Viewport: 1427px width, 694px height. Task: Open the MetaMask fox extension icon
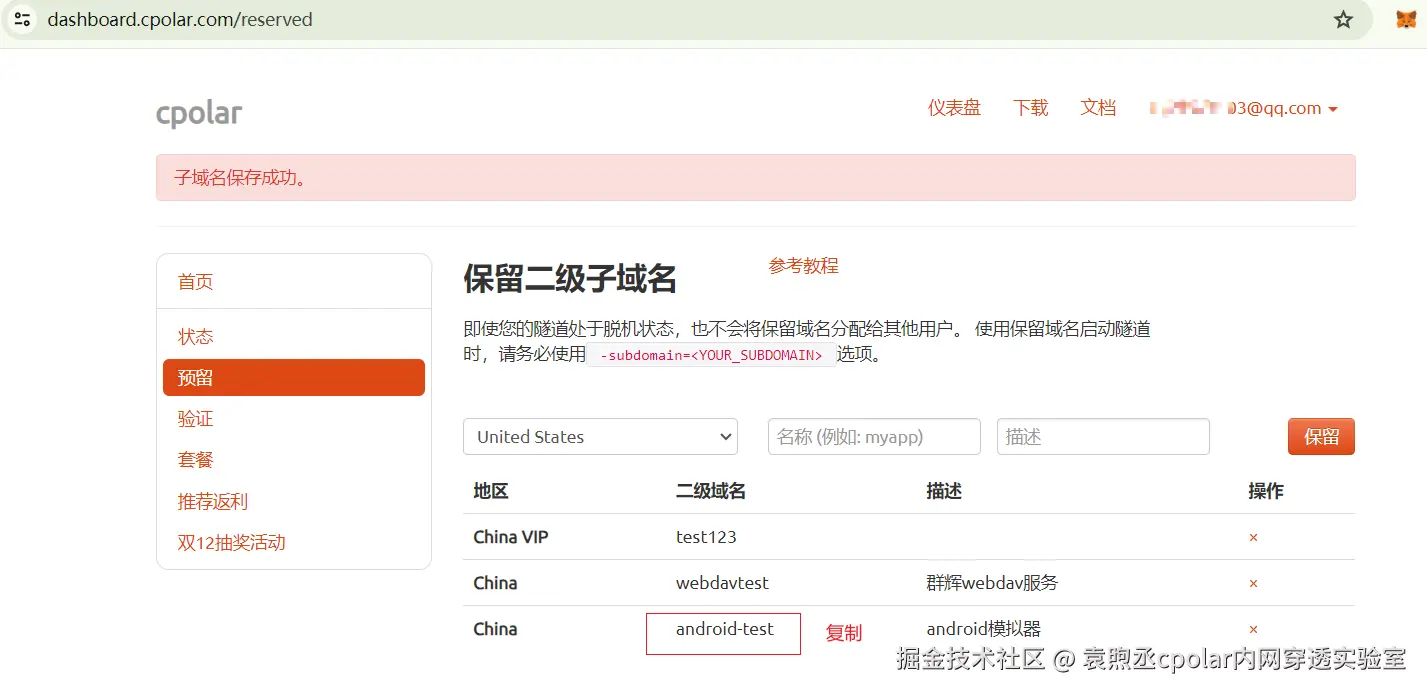pos(1406,20)
